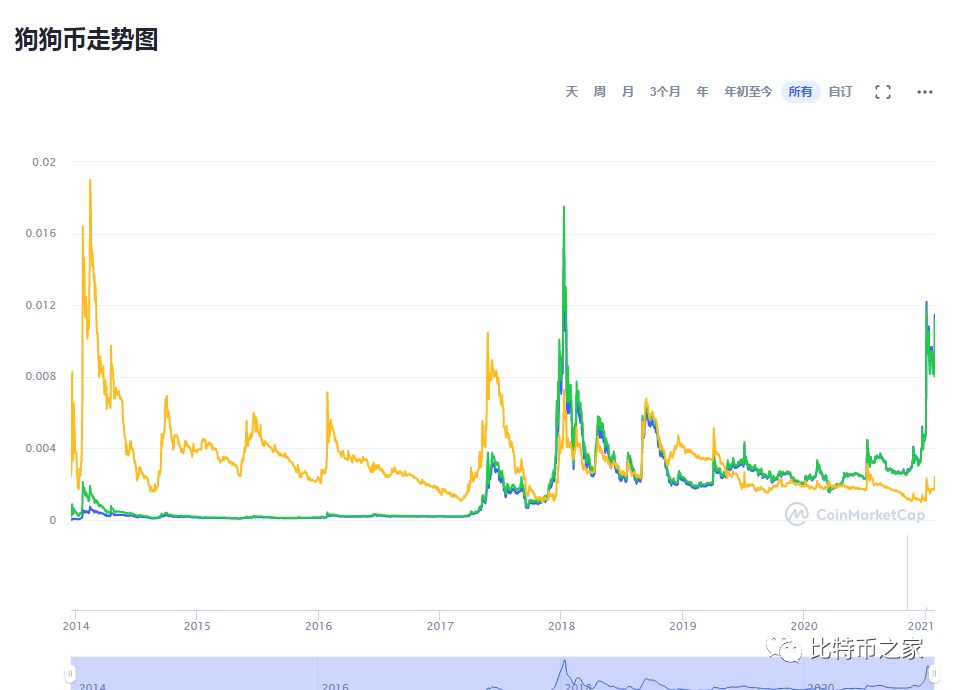Click the 2016 x-axis label
Viewport: 954px width, 690px height.
(x=319, y=626)
